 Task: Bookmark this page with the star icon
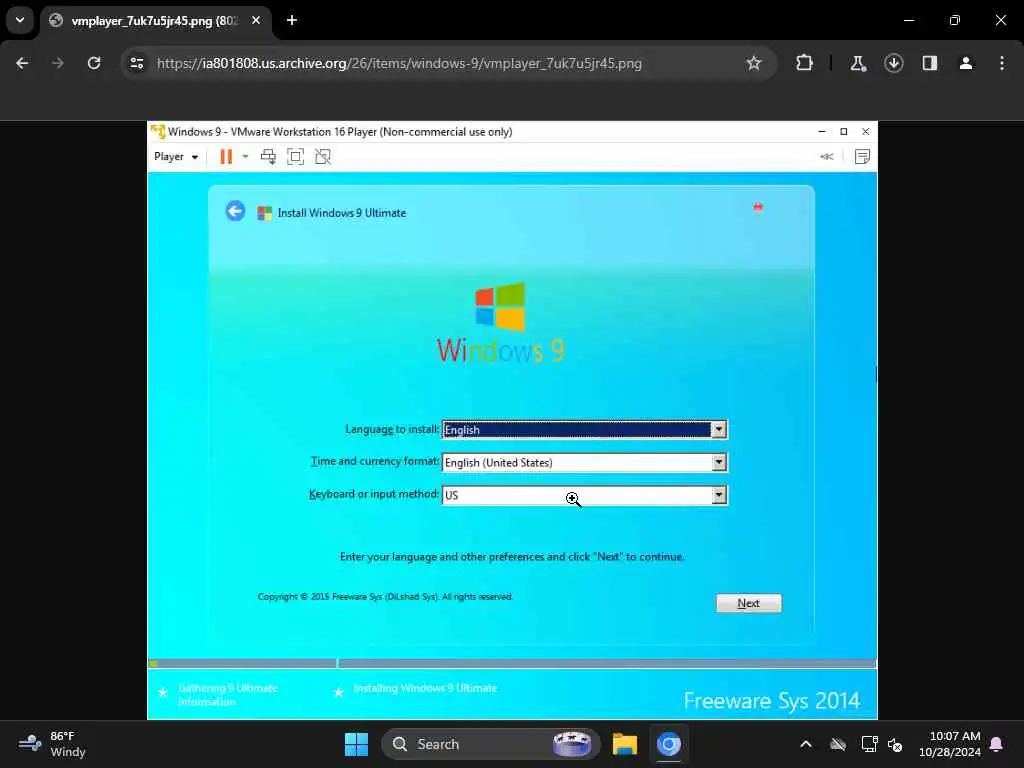point(754,63)
